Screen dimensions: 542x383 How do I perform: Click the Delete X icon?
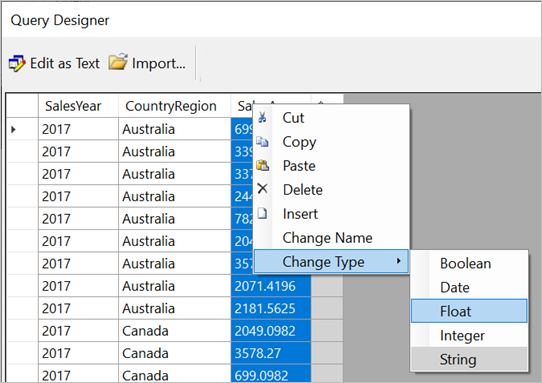click(262, 189)
